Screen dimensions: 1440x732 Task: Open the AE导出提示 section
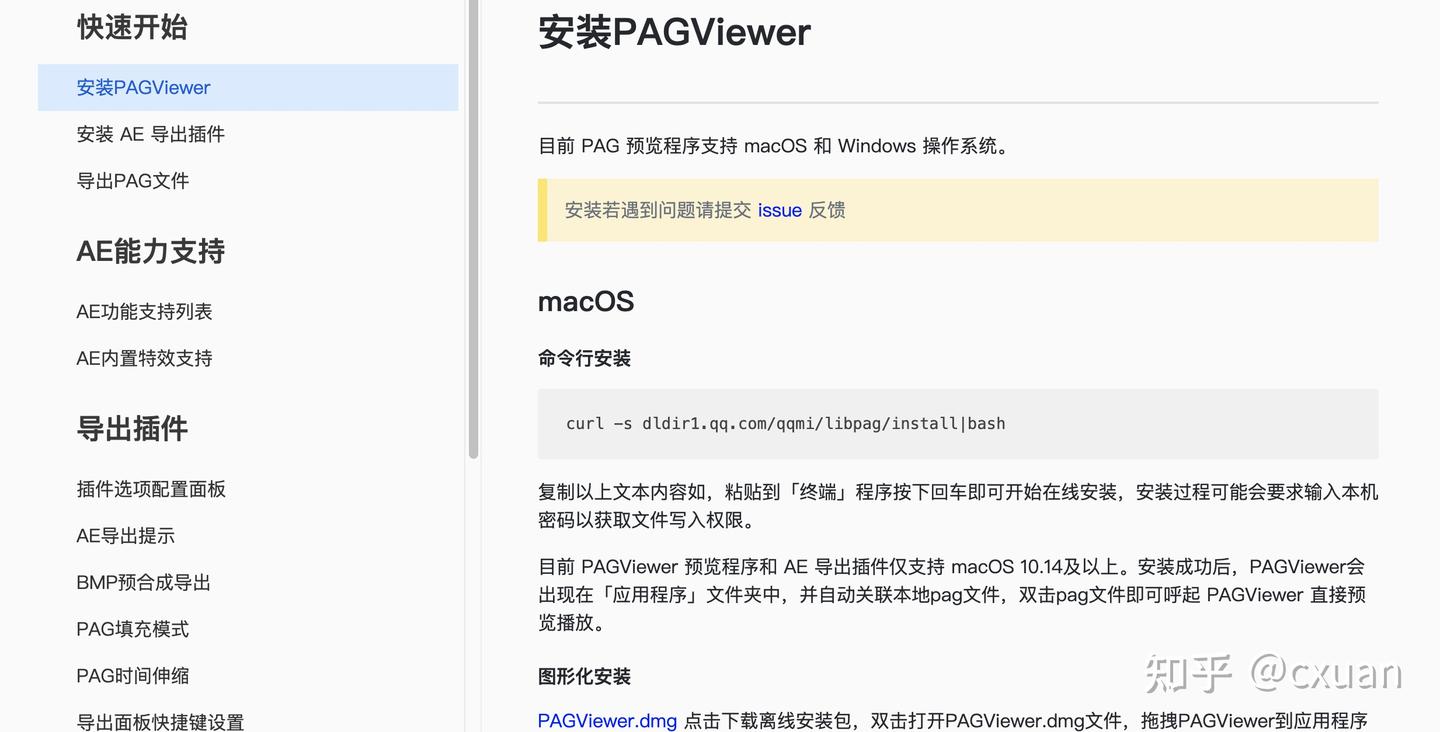126,535
